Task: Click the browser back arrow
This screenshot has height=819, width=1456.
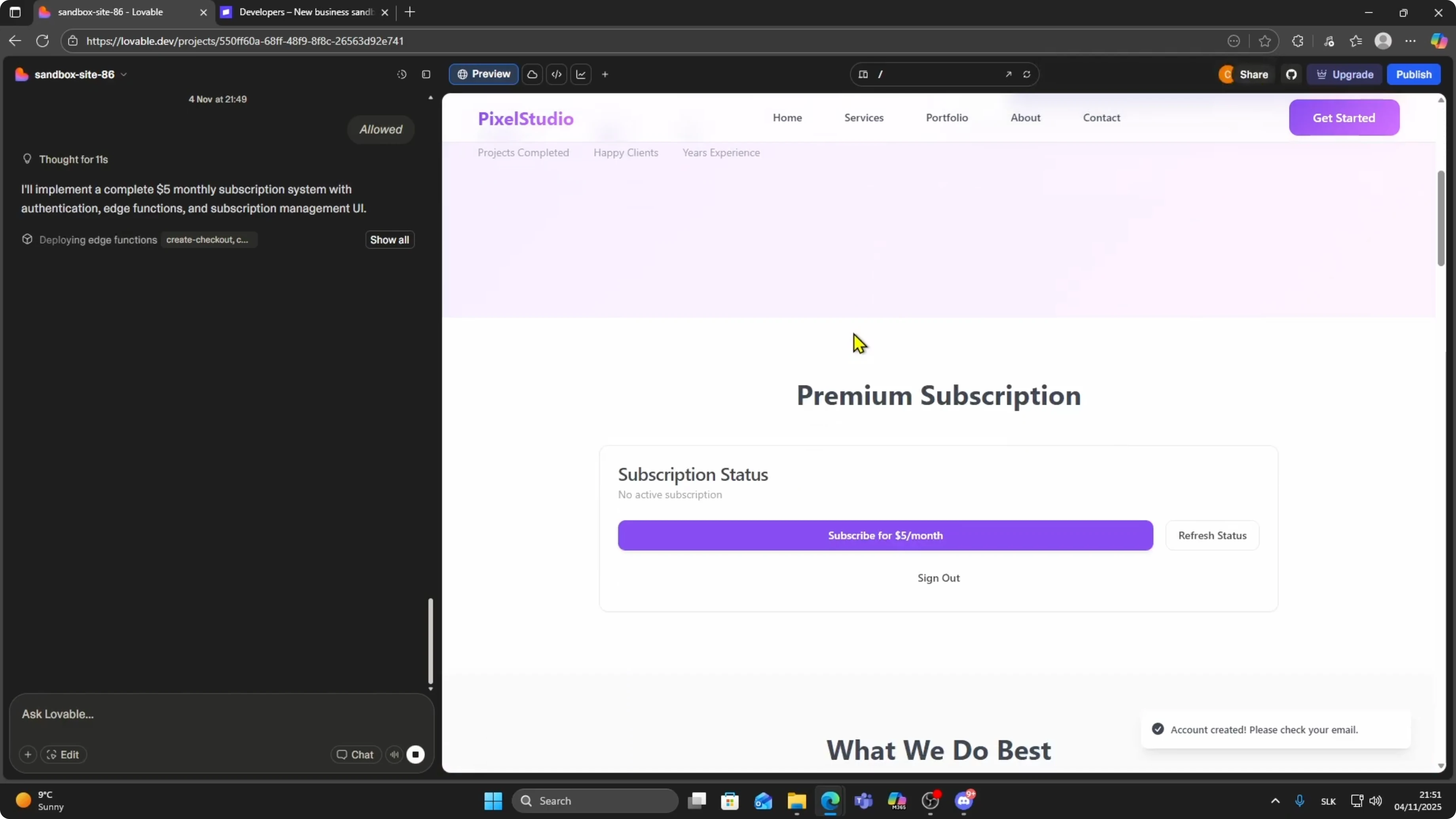Action: [15, 41]
